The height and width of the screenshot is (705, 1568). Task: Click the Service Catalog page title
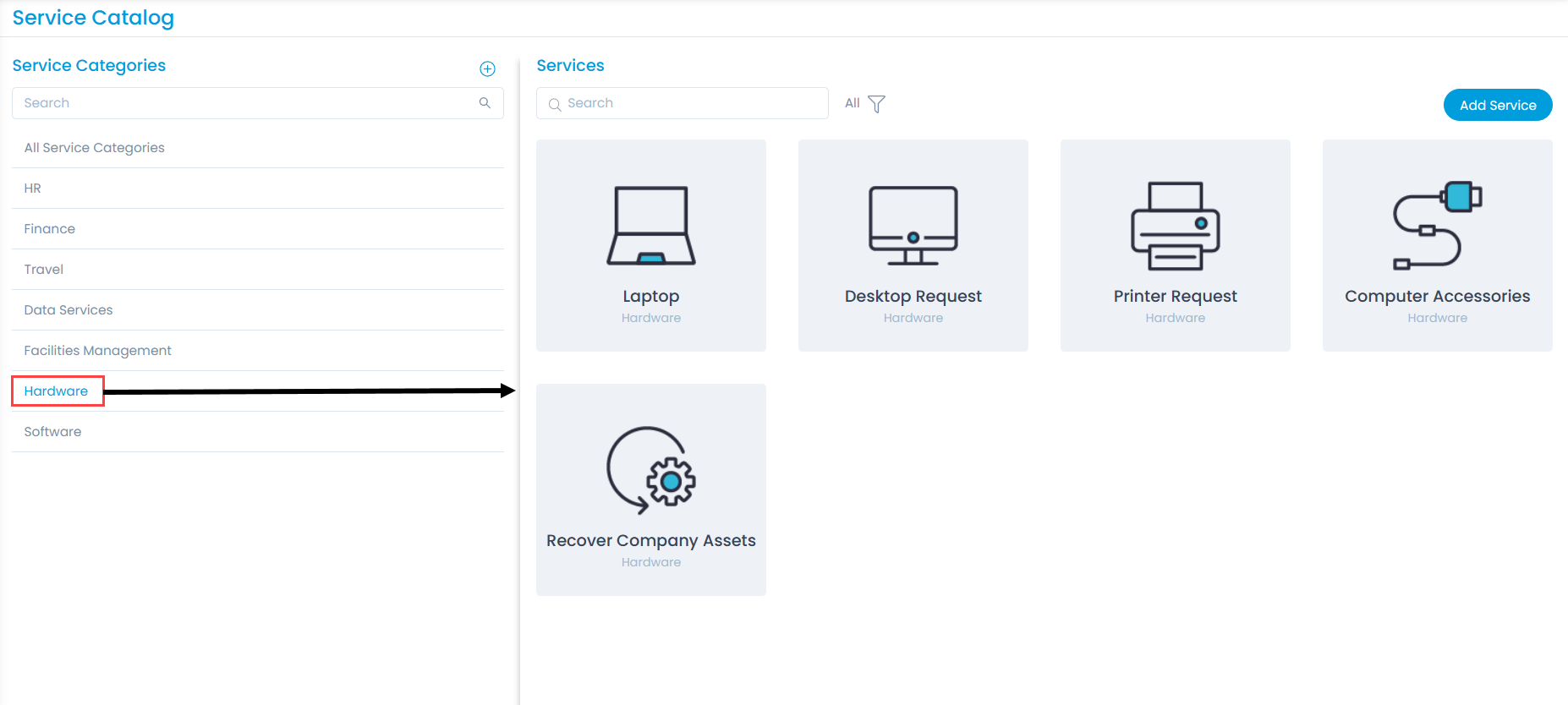tap(93, 18)
